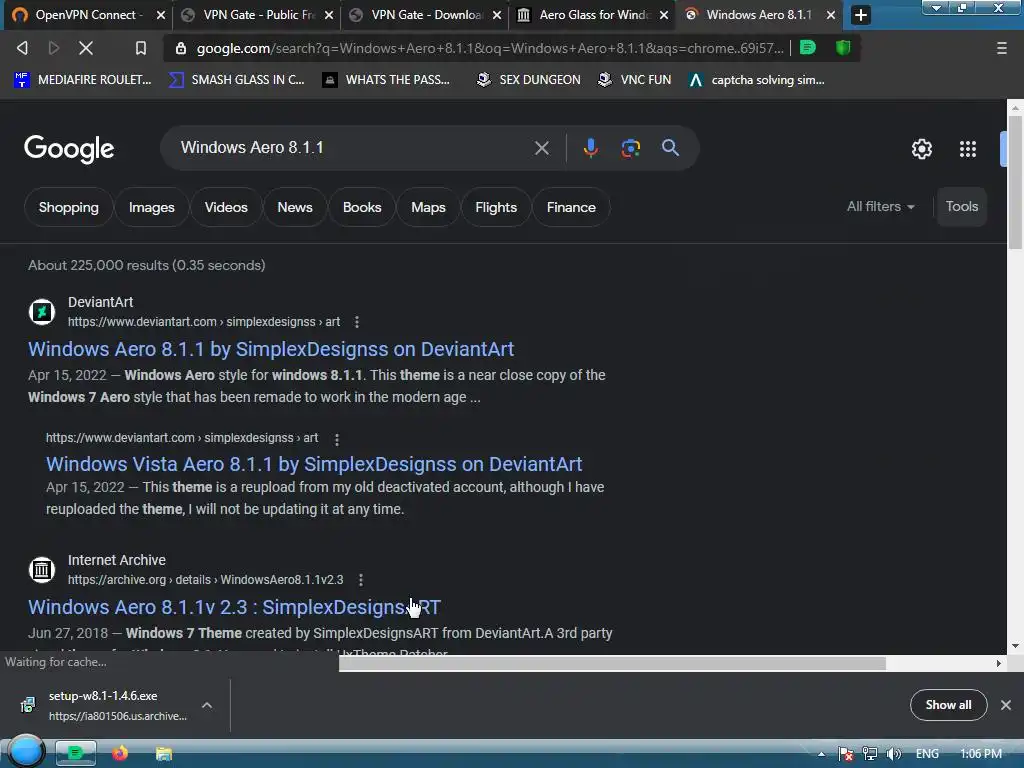Click the Internet Archive site favicon
1024x768 pixels.
pos(42,569)
